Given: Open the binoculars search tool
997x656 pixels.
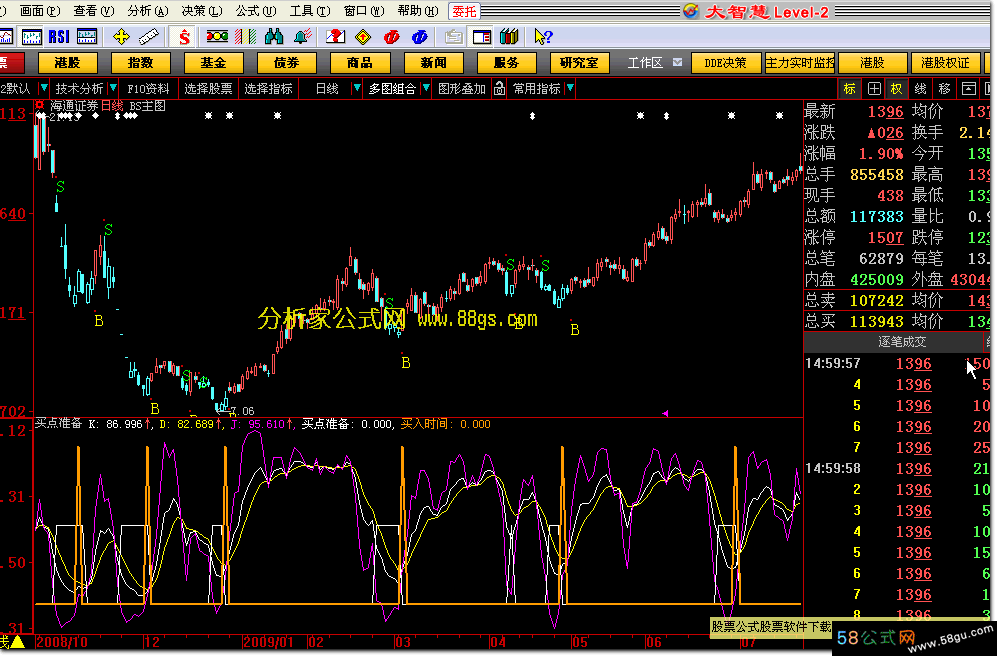Looking at the screenshot, I should point(274,37).
